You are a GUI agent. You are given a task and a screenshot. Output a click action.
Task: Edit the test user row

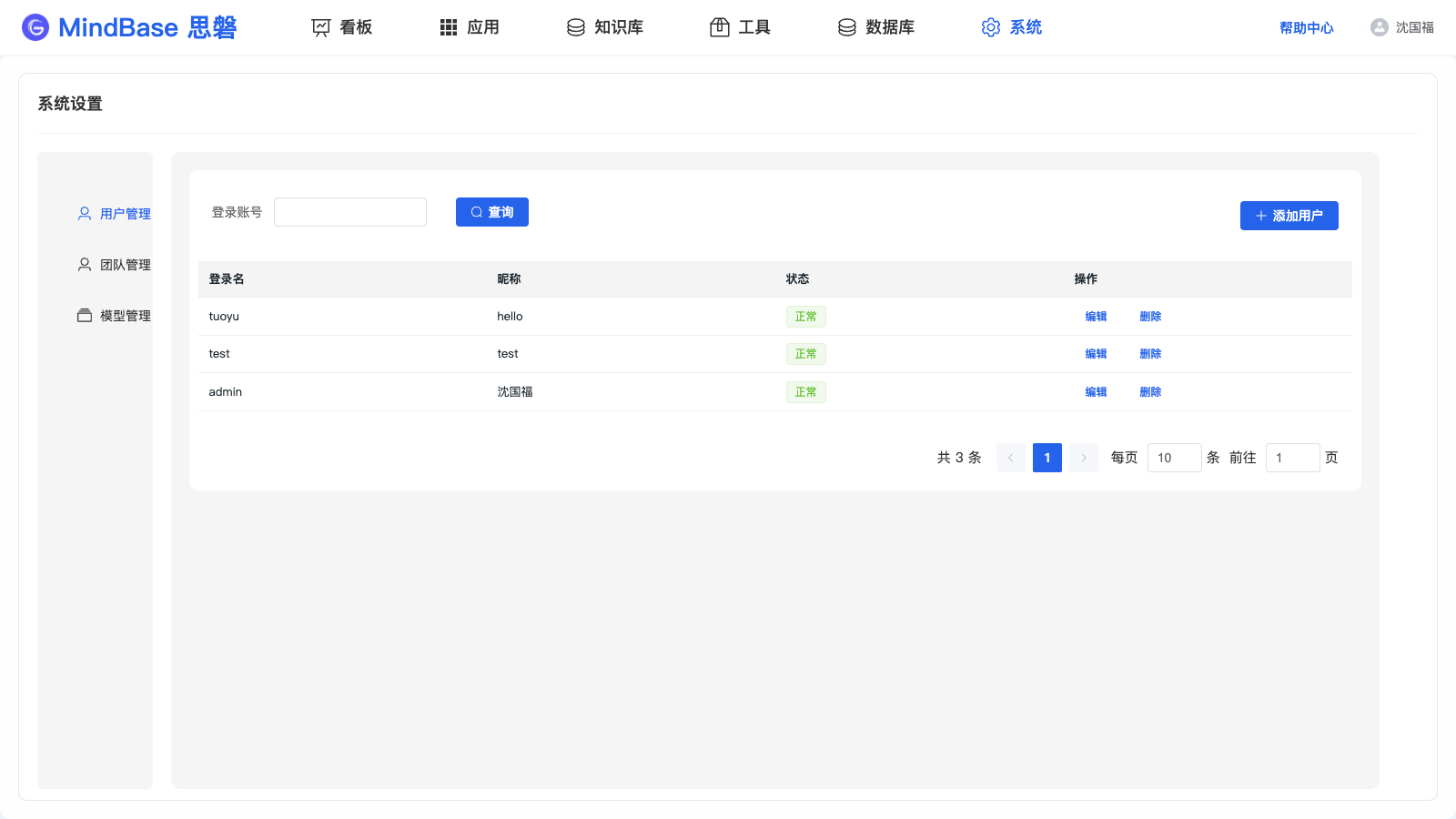point(1096,354)
